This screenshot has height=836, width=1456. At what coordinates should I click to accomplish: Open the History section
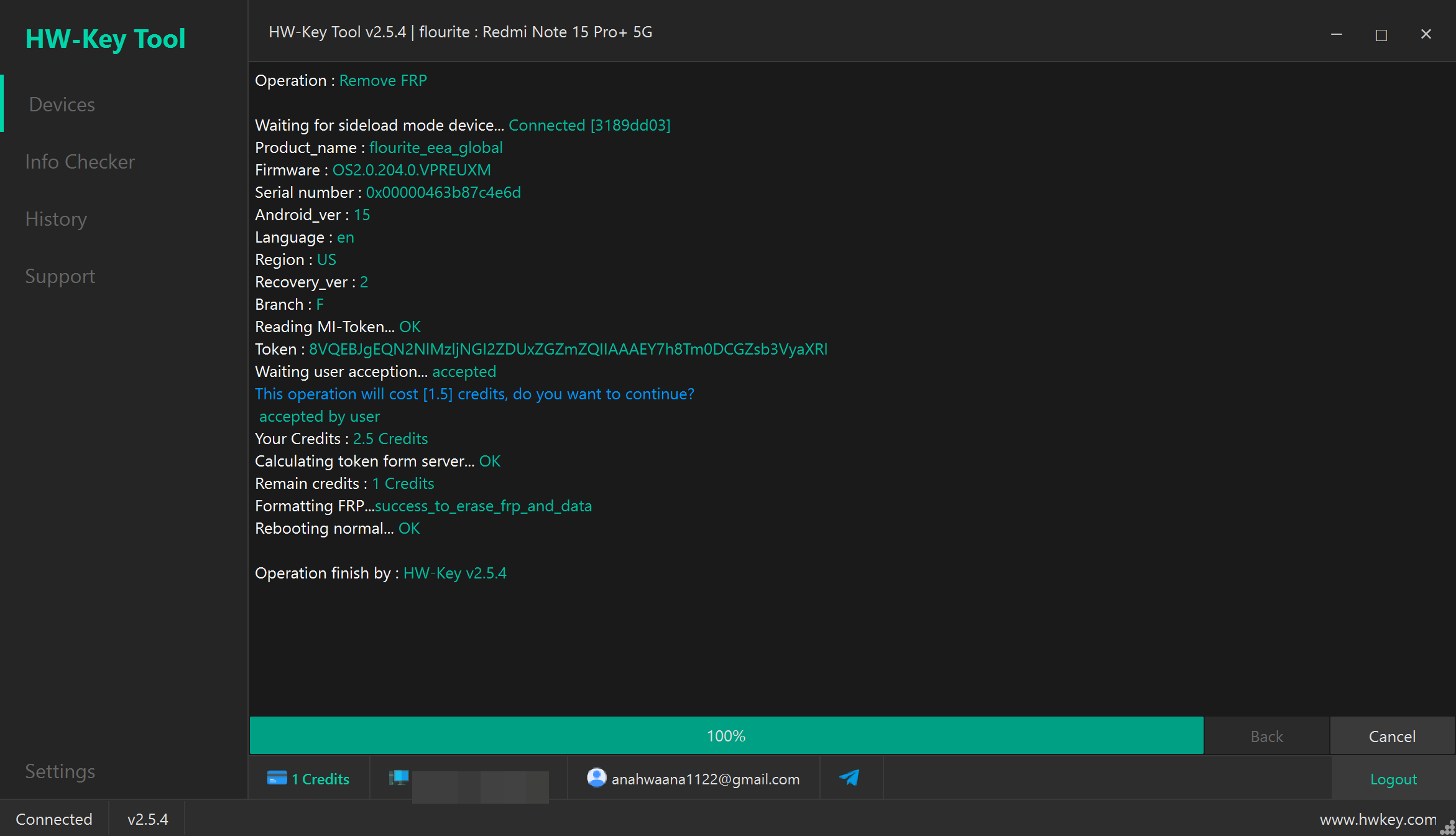tap(56, 219)
